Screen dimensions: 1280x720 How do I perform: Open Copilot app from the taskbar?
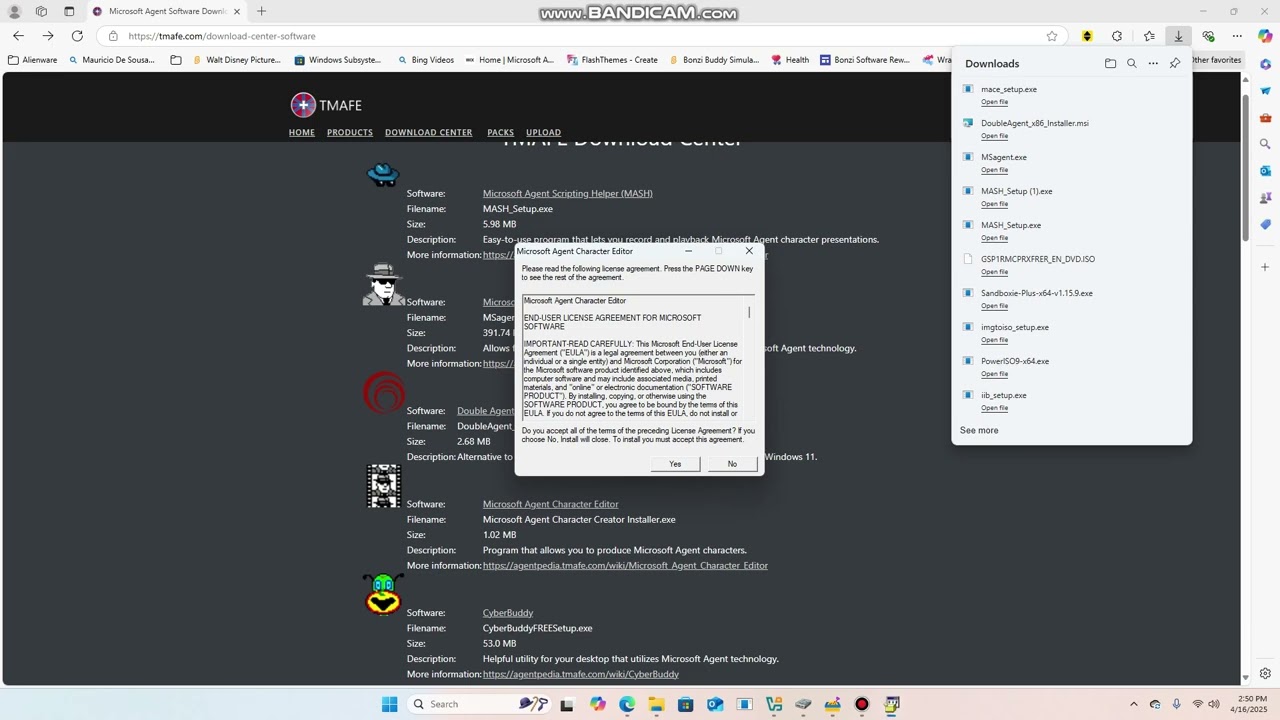pos(598,704)
